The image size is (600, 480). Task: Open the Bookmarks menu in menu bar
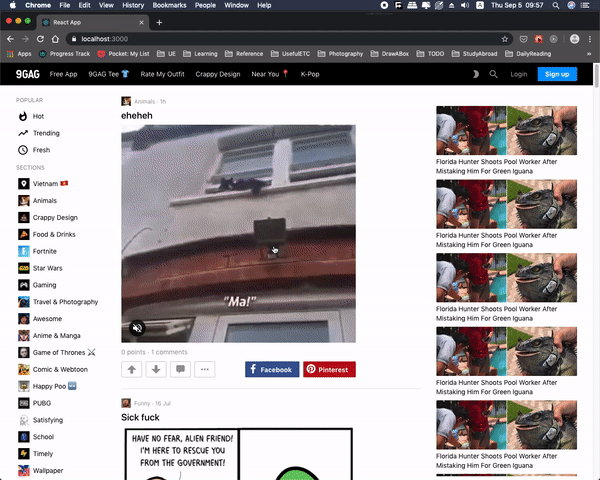click(x=169, y=5)
